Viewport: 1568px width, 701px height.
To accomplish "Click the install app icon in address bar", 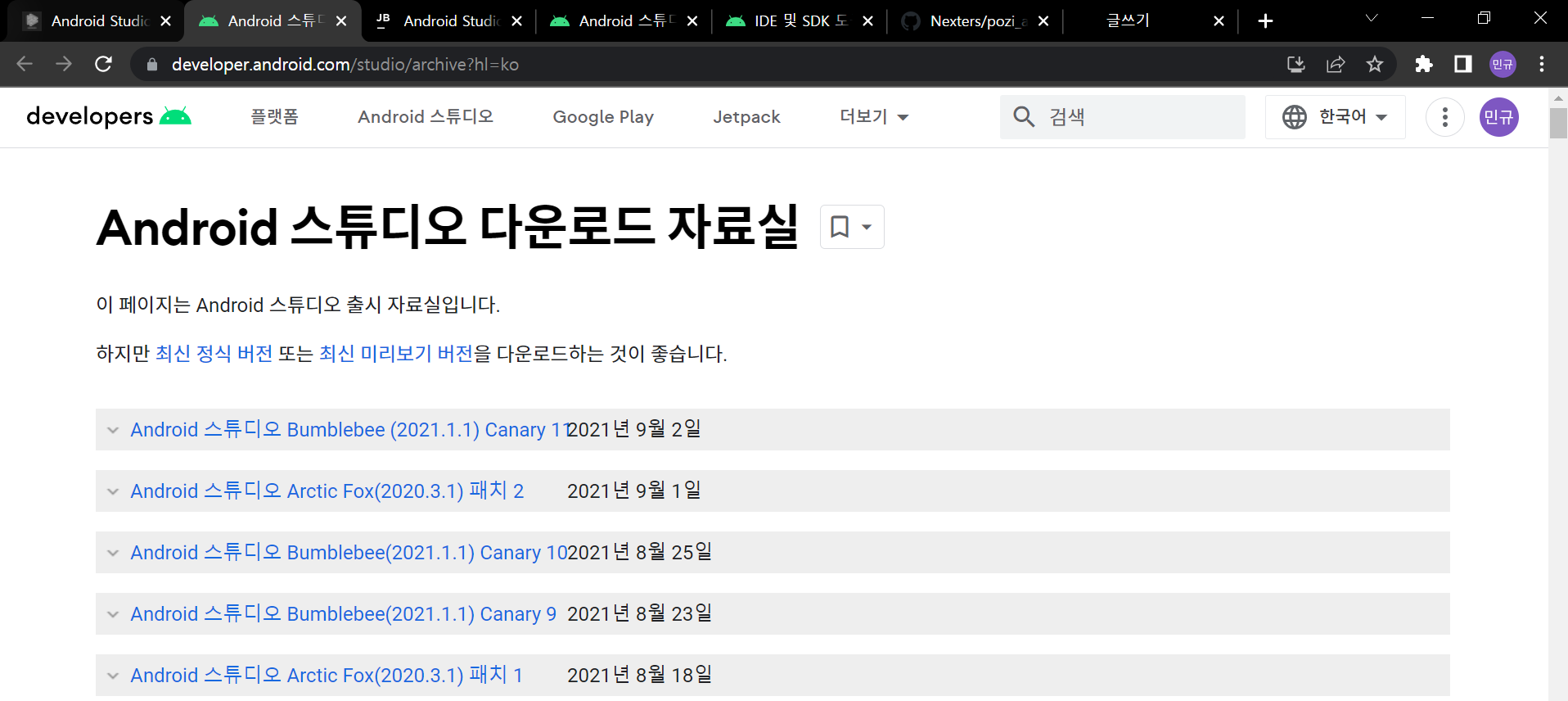I will [x=1295, y=64].
